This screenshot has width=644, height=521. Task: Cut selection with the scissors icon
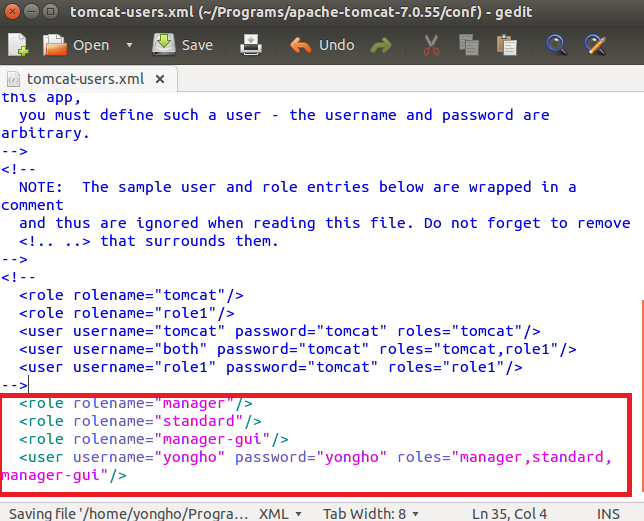tap(431, 45)
